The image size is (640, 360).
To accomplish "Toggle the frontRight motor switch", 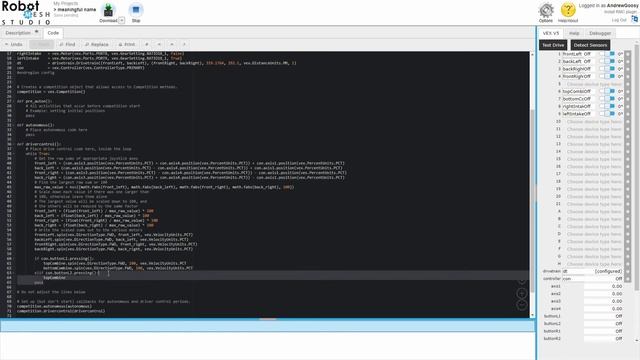I will pyautogui.click(x=607, y=76).
